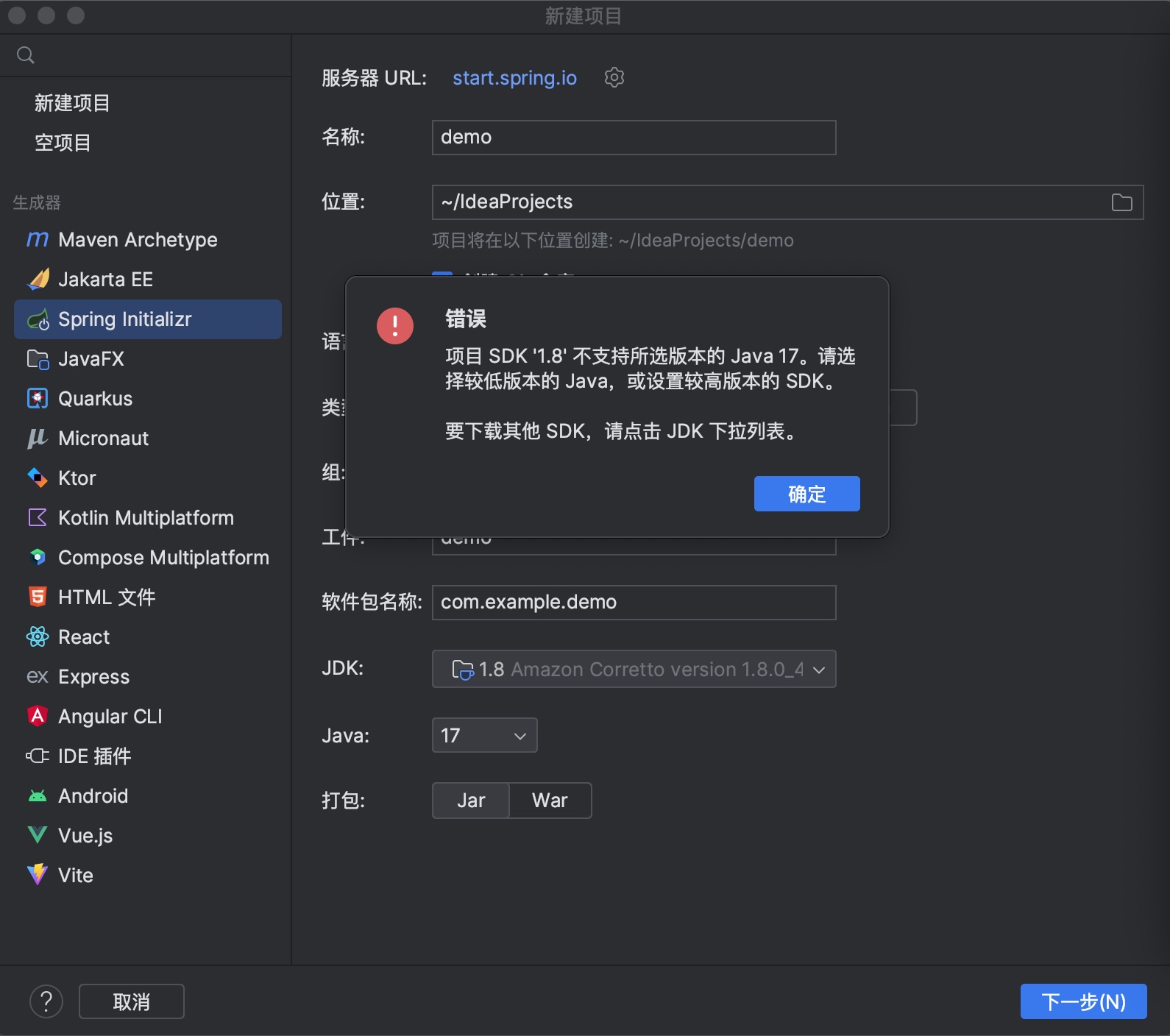This screenshot has width=1170, height=1036.
Task: Click the Compose Multiplatform icon
Action: click(x=38, y=558)
